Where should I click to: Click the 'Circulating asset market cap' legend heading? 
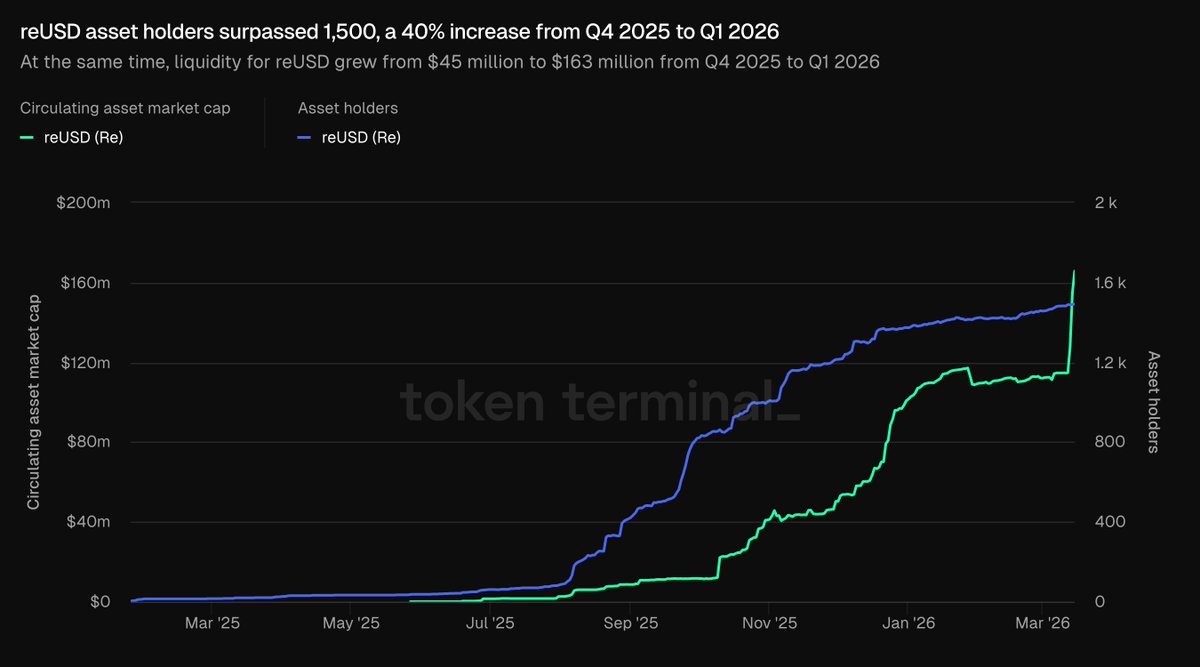[125, 108]
